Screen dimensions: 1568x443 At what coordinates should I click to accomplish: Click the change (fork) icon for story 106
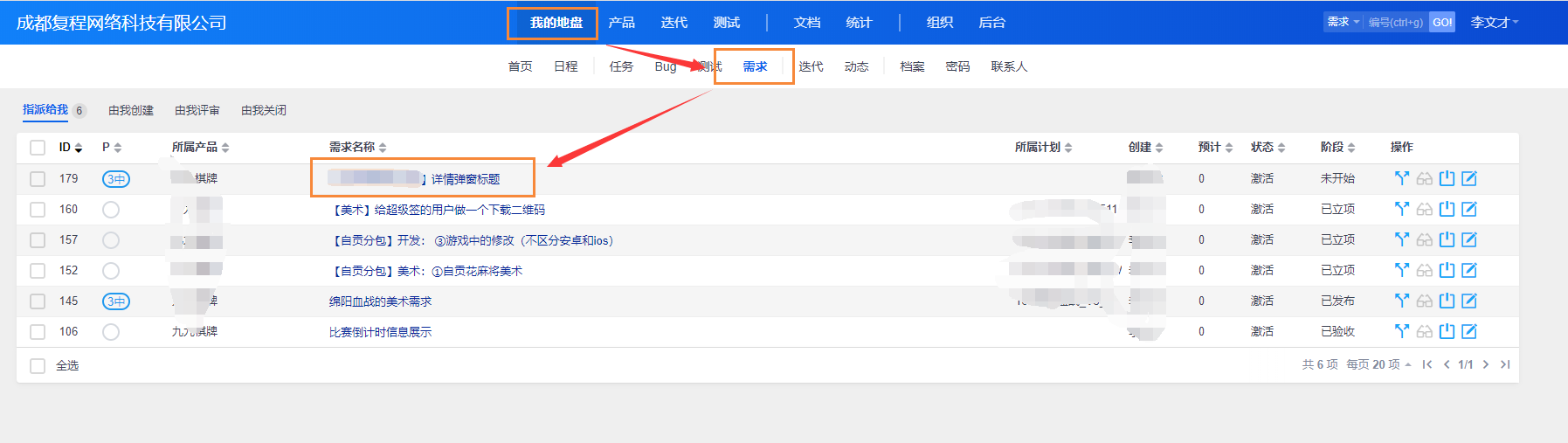1402,331
